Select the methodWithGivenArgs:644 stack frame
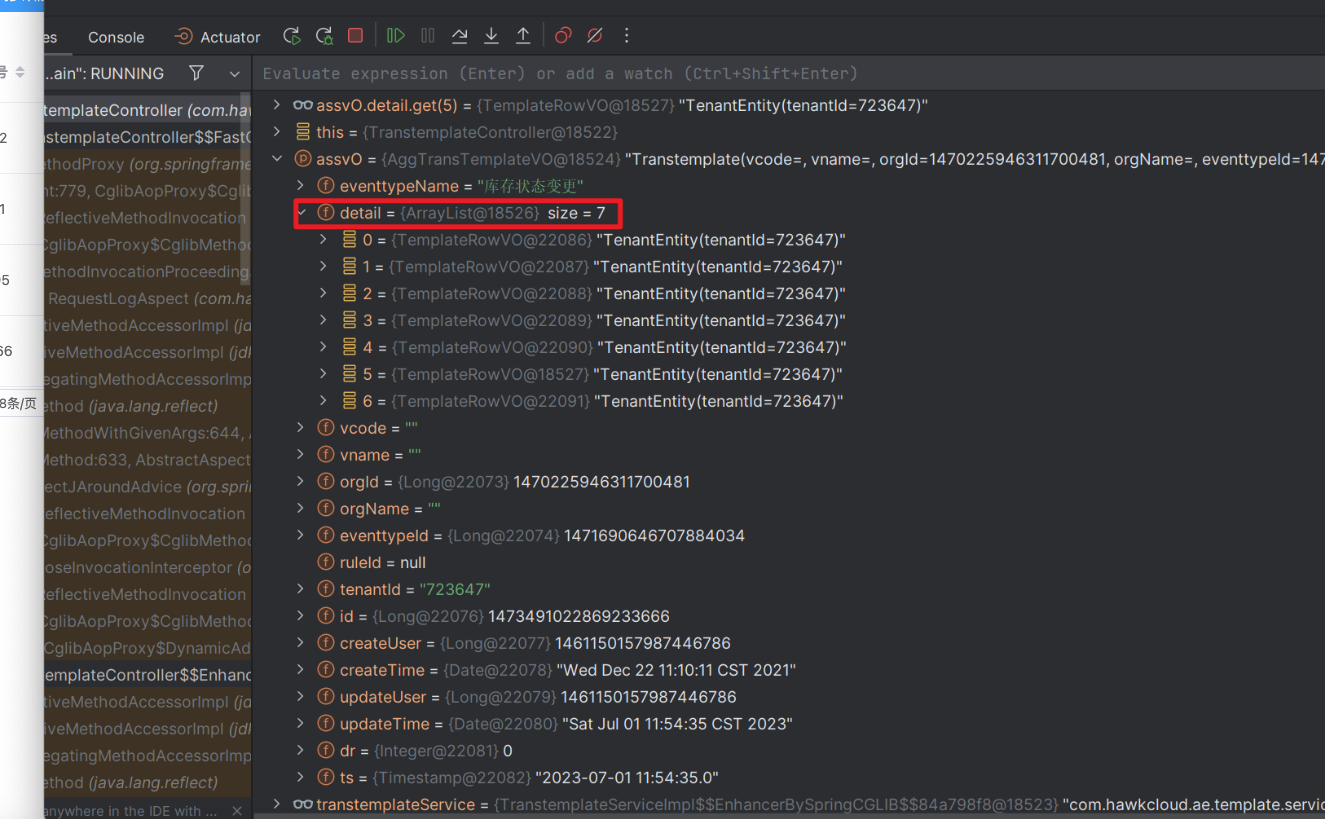The width and height of the screenshot is (1325, 819). point(148,433)
